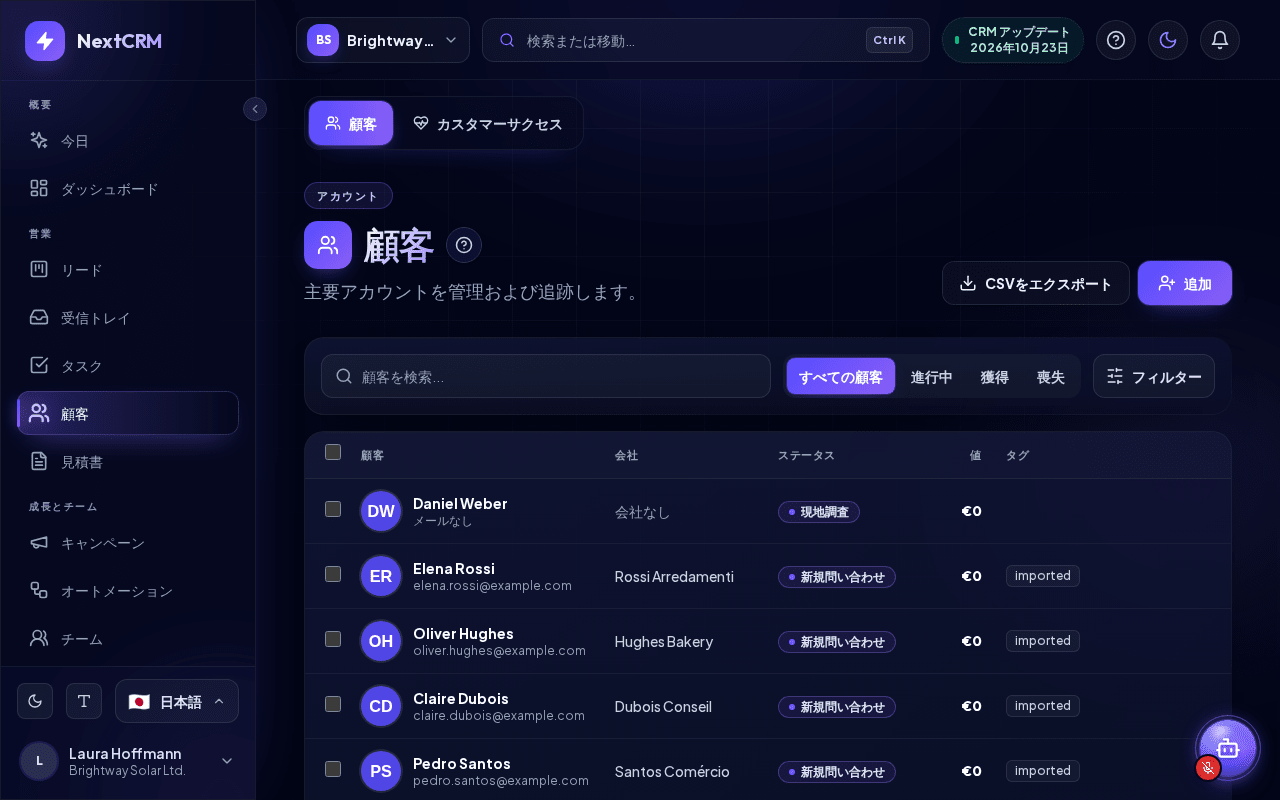Open the 日本語 language selector
This screenshot has width=1280, height=800.
coord(177,701)
